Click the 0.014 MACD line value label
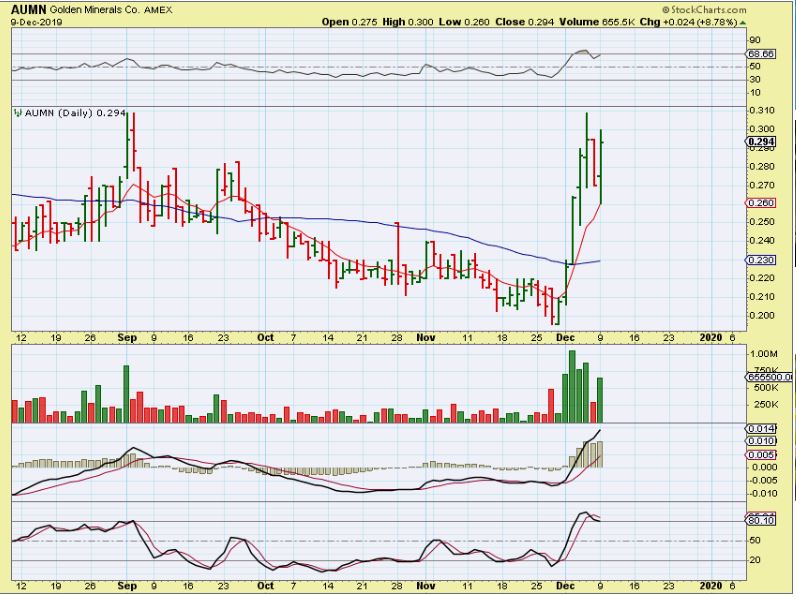Viewport: 796px width, 597px height. coord(760,429)
